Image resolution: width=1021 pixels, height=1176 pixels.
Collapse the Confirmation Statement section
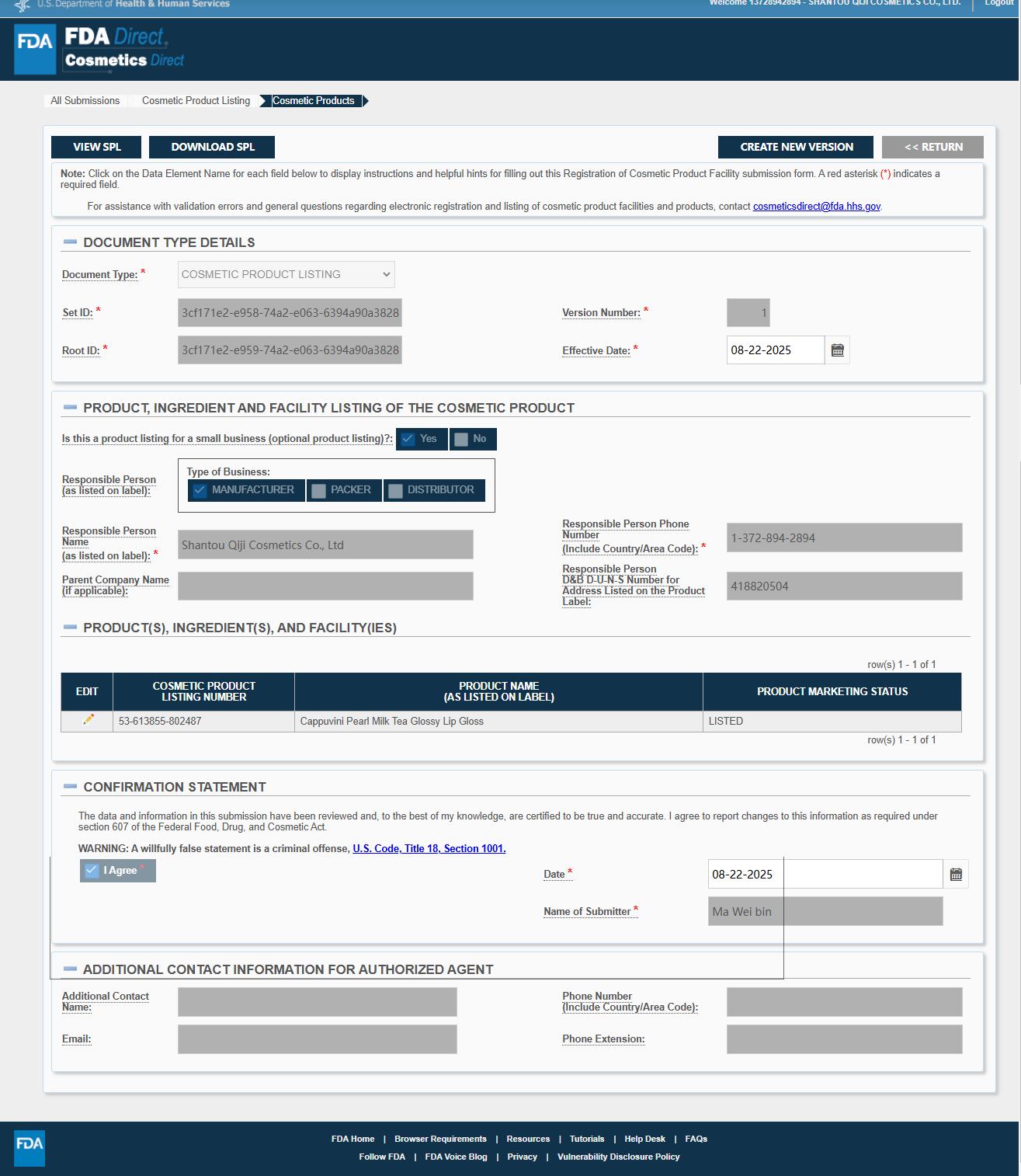[x=70, y=787]
